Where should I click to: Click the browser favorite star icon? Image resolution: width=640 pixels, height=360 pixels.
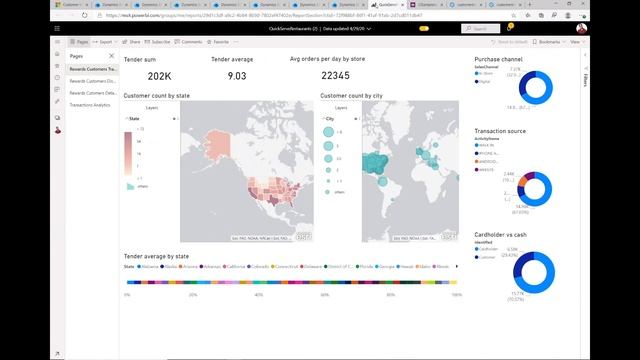514,16
